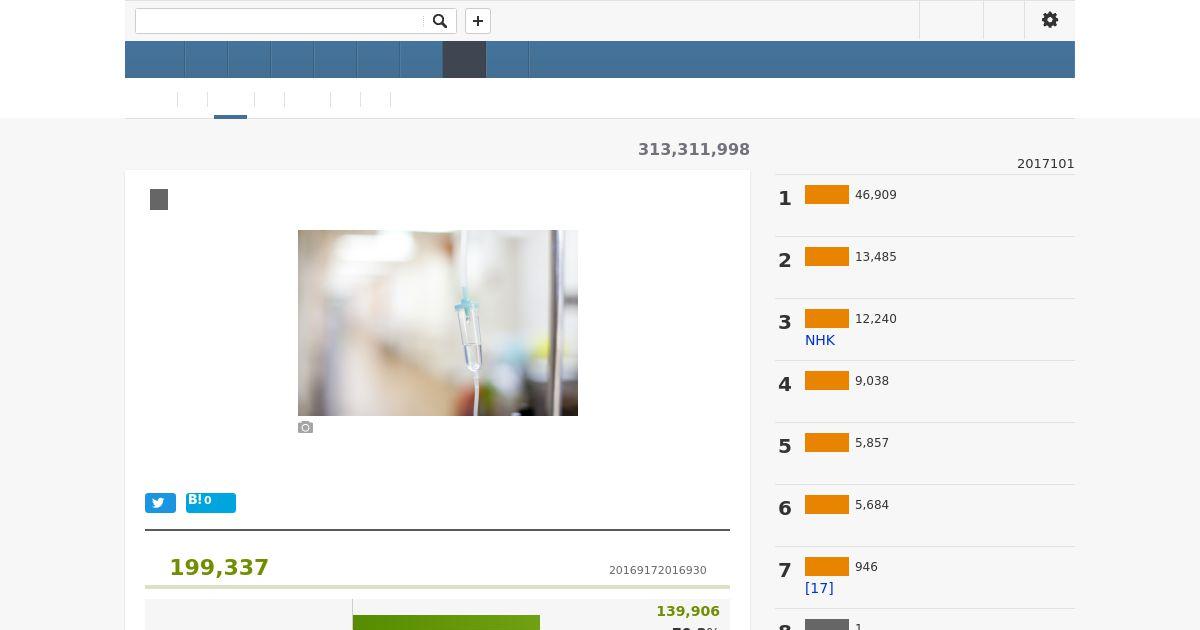
Task: Click the period text 20169172016930
Action: (658, 571)
